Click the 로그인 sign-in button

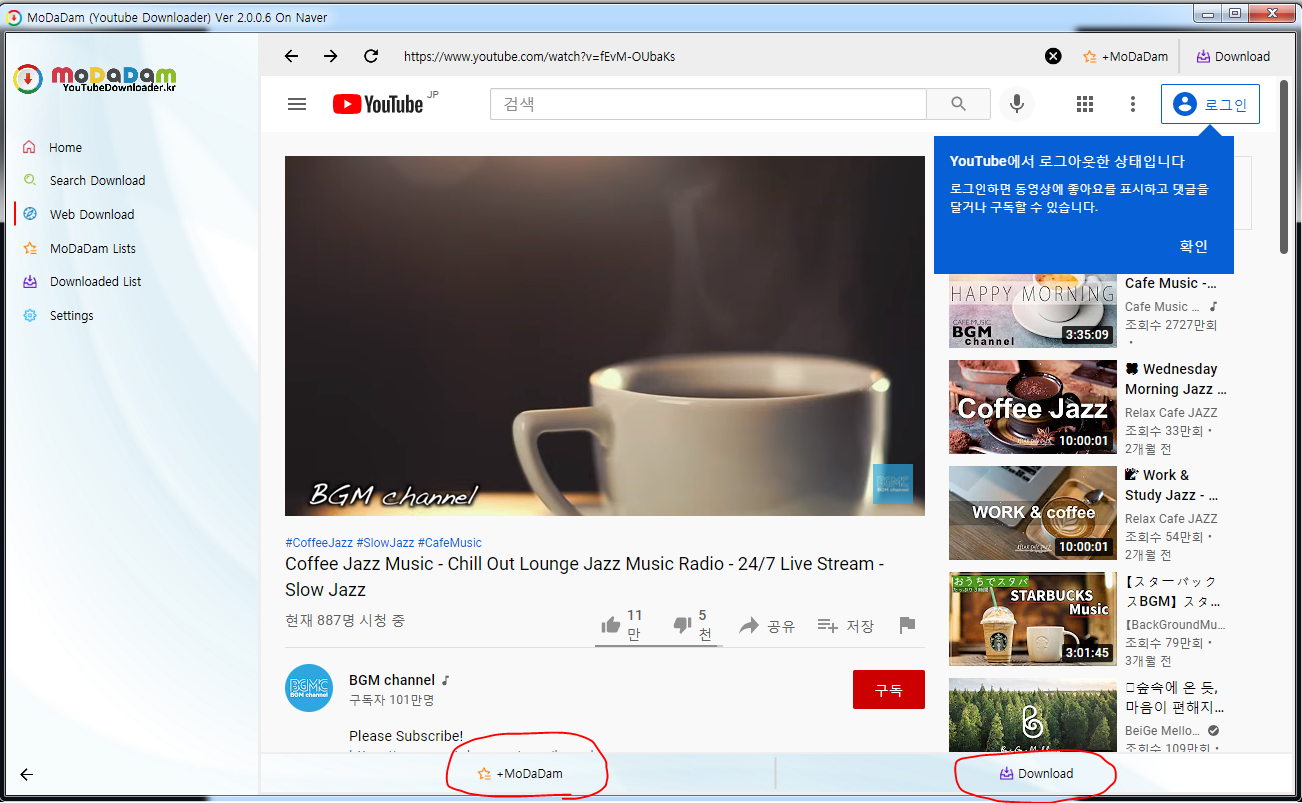coord(1210,104)
